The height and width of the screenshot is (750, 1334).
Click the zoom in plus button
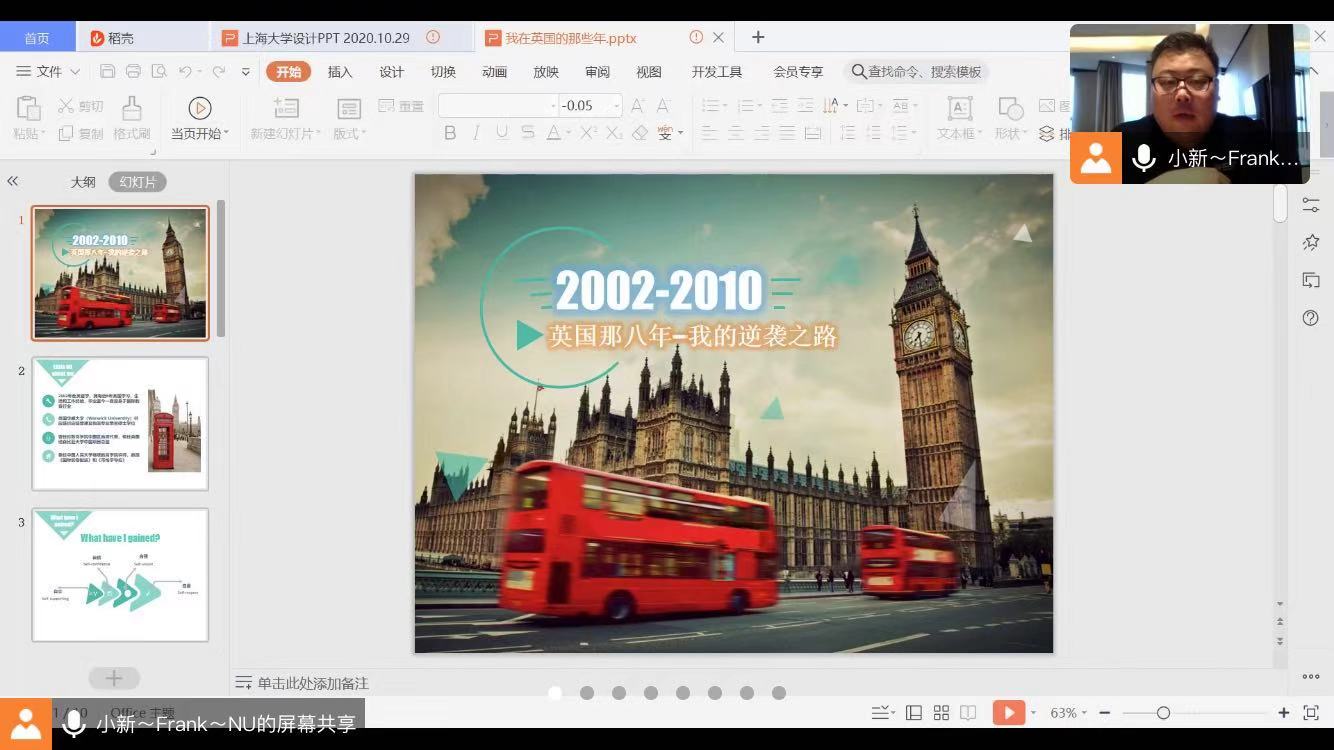point(1284,713)
